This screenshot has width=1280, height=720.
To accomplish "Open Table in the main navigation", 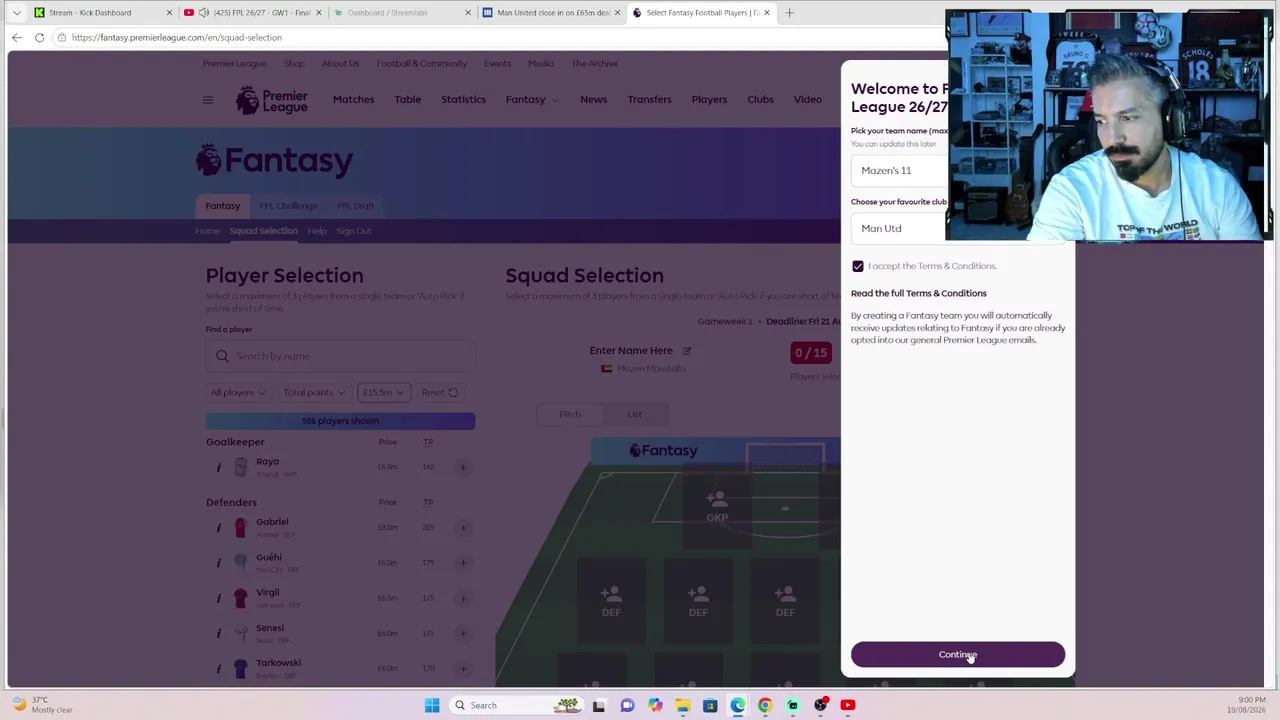I will point(407,100).
